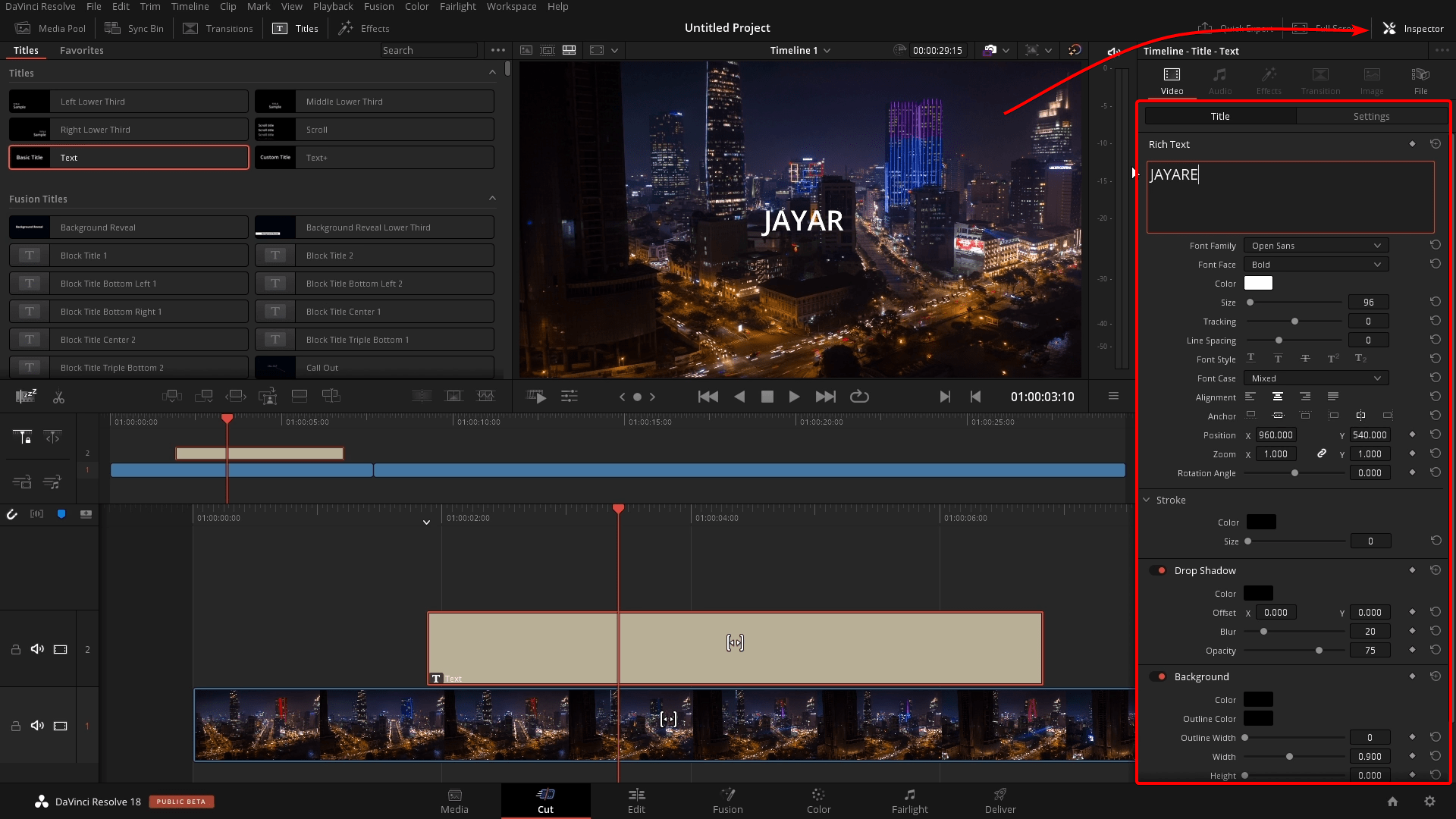Open the Font Family dropdown

click(1316, 245)
